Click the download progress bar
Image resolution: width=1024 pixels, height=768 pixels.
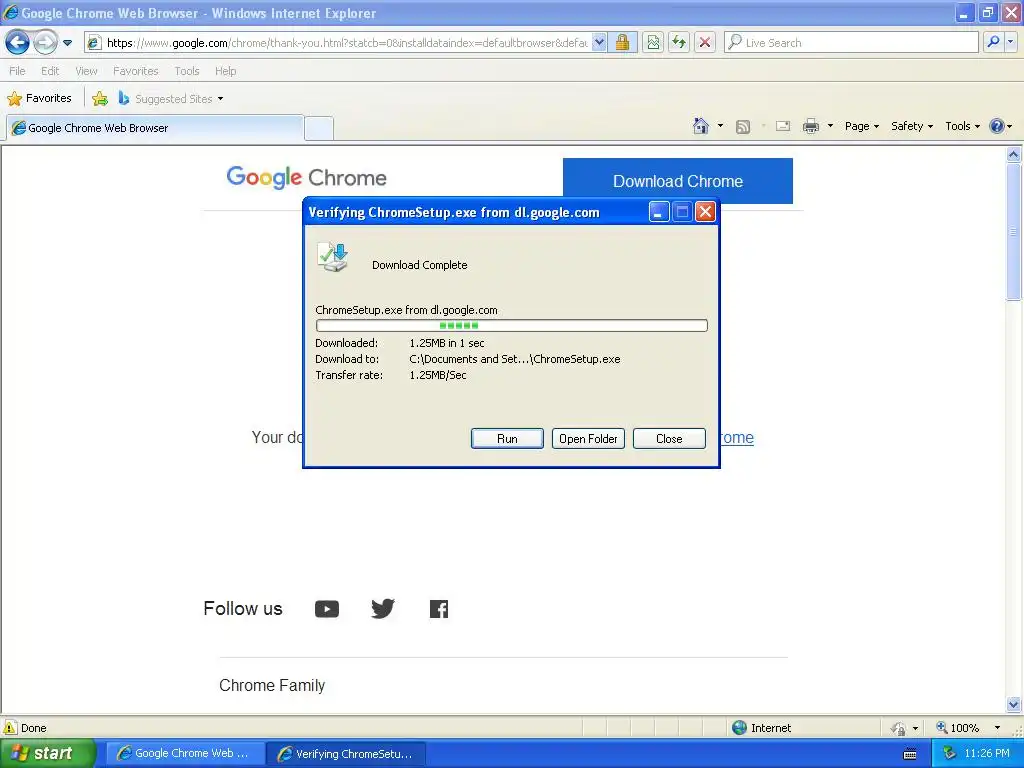(x=511, y=325)
